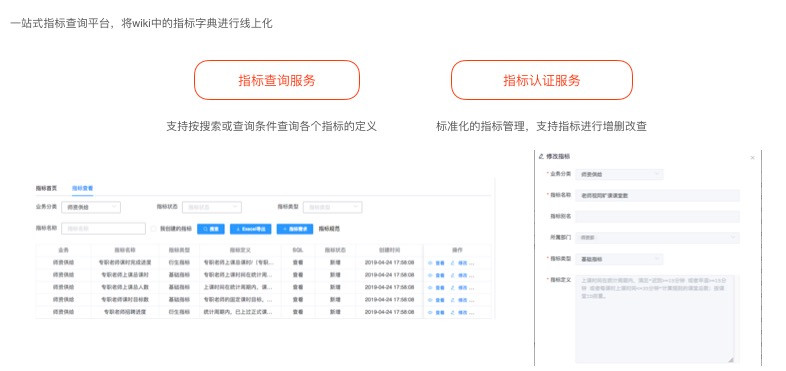Click the eye view icon for 专职老师课时完成进度
This screenshot has height=371, width=786.
[x=431, y=263]
